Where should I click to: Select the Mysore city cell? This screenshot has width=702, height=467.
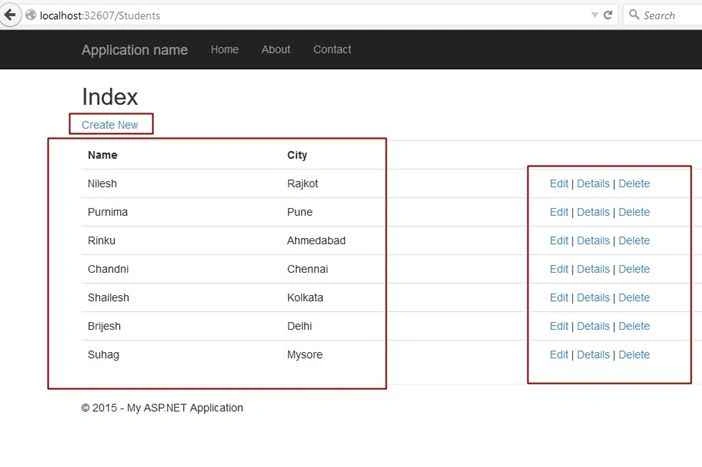[305, 355]
